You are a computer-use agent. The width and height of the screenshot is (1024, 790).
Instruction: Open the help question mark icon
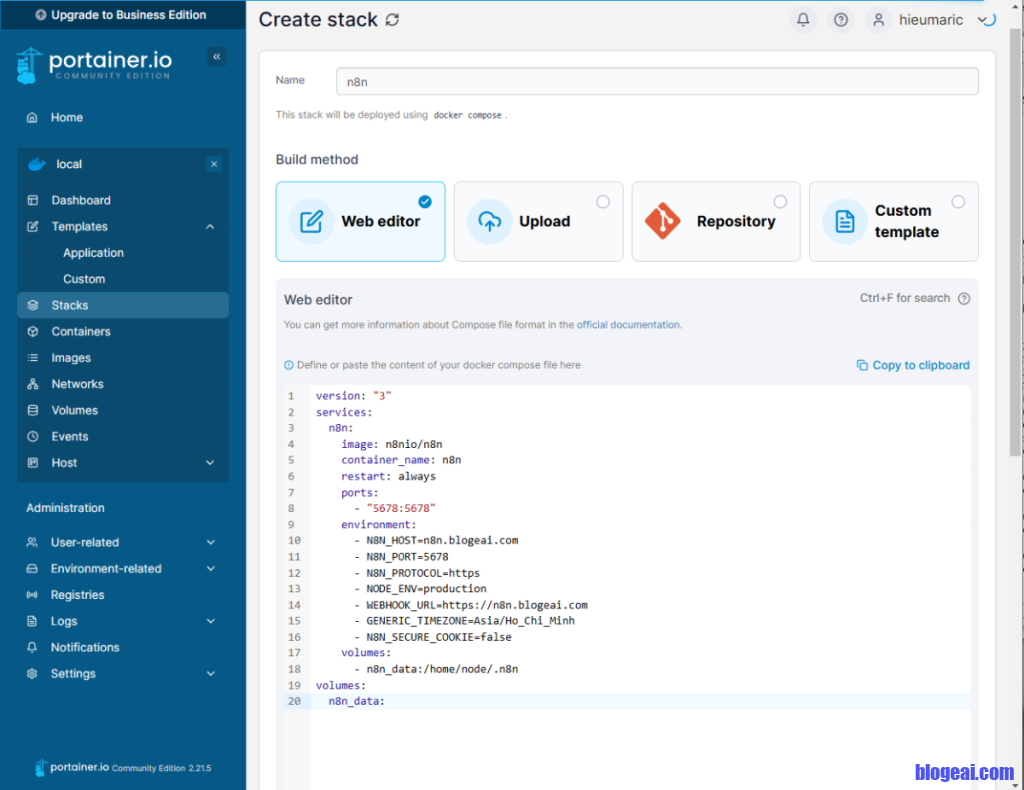click(840, 20)
